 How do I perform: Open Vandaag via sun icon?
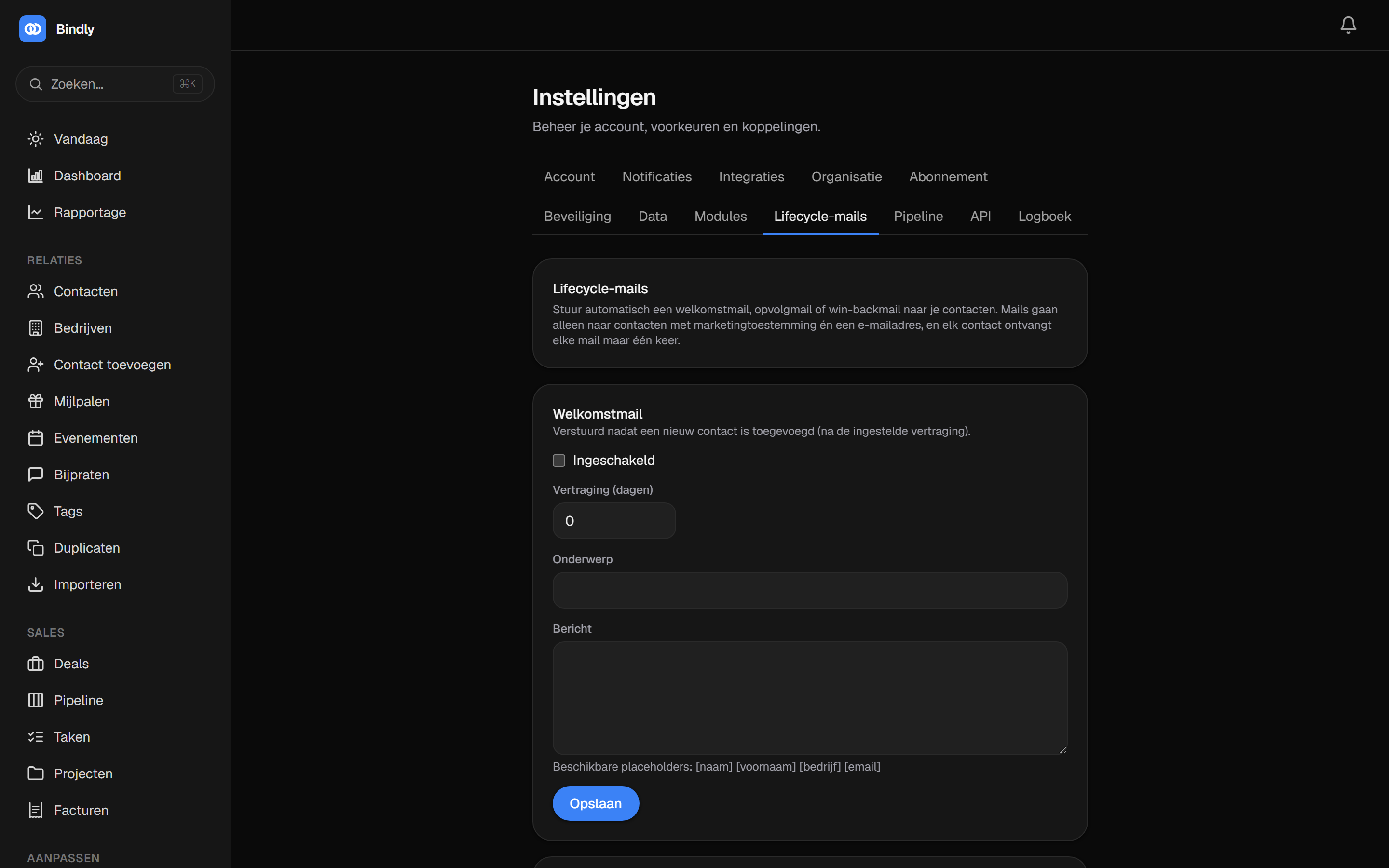coord(36,139)
